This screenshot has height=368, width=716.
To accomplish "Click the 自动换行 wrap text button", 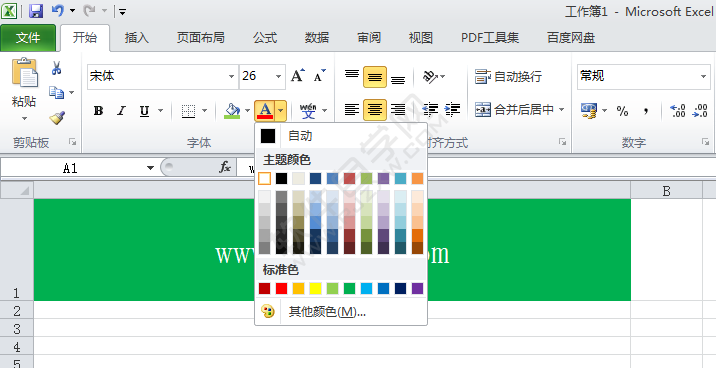I will click(508, 76).
